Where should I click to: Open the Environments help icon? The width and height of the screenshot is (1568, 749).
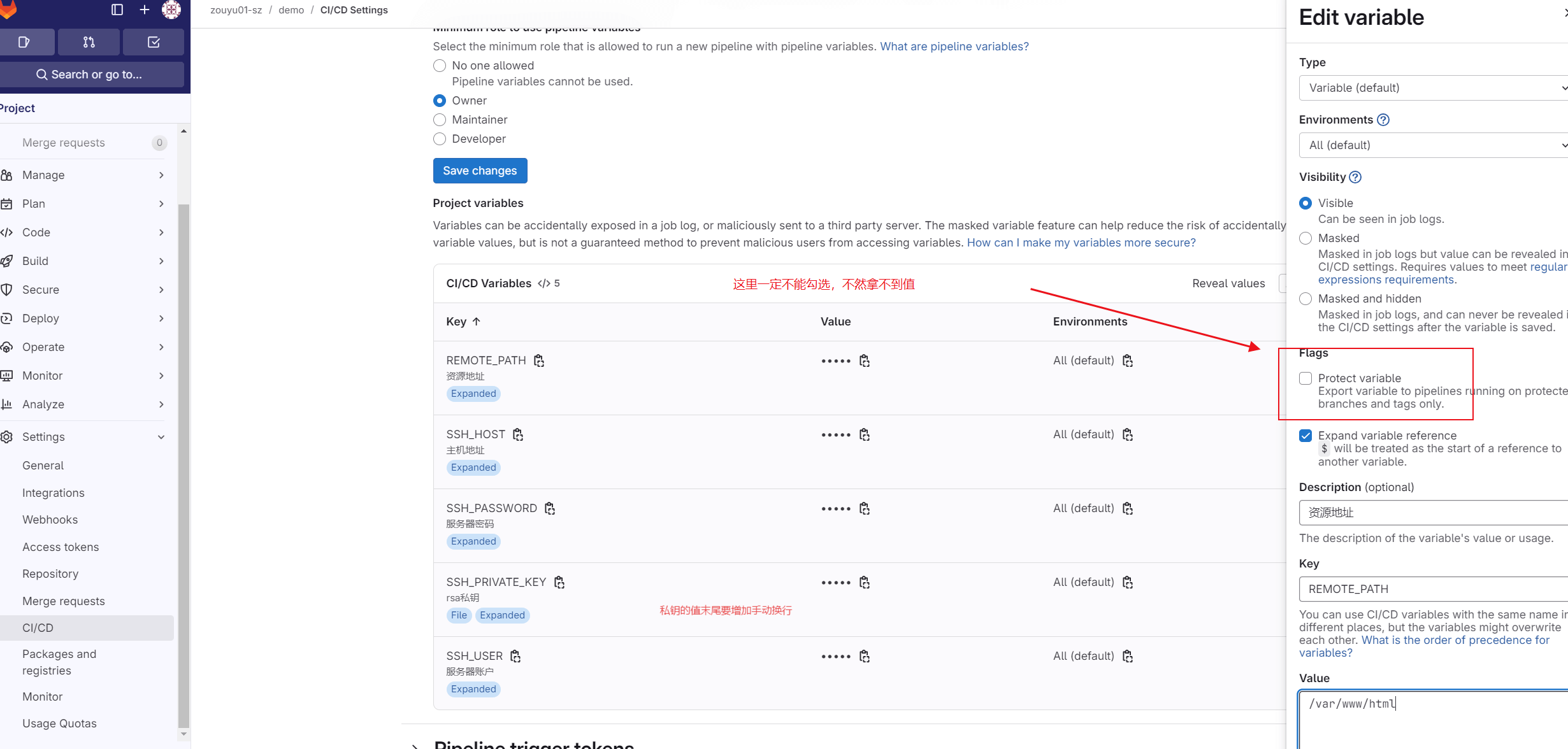pos(1384,119)
